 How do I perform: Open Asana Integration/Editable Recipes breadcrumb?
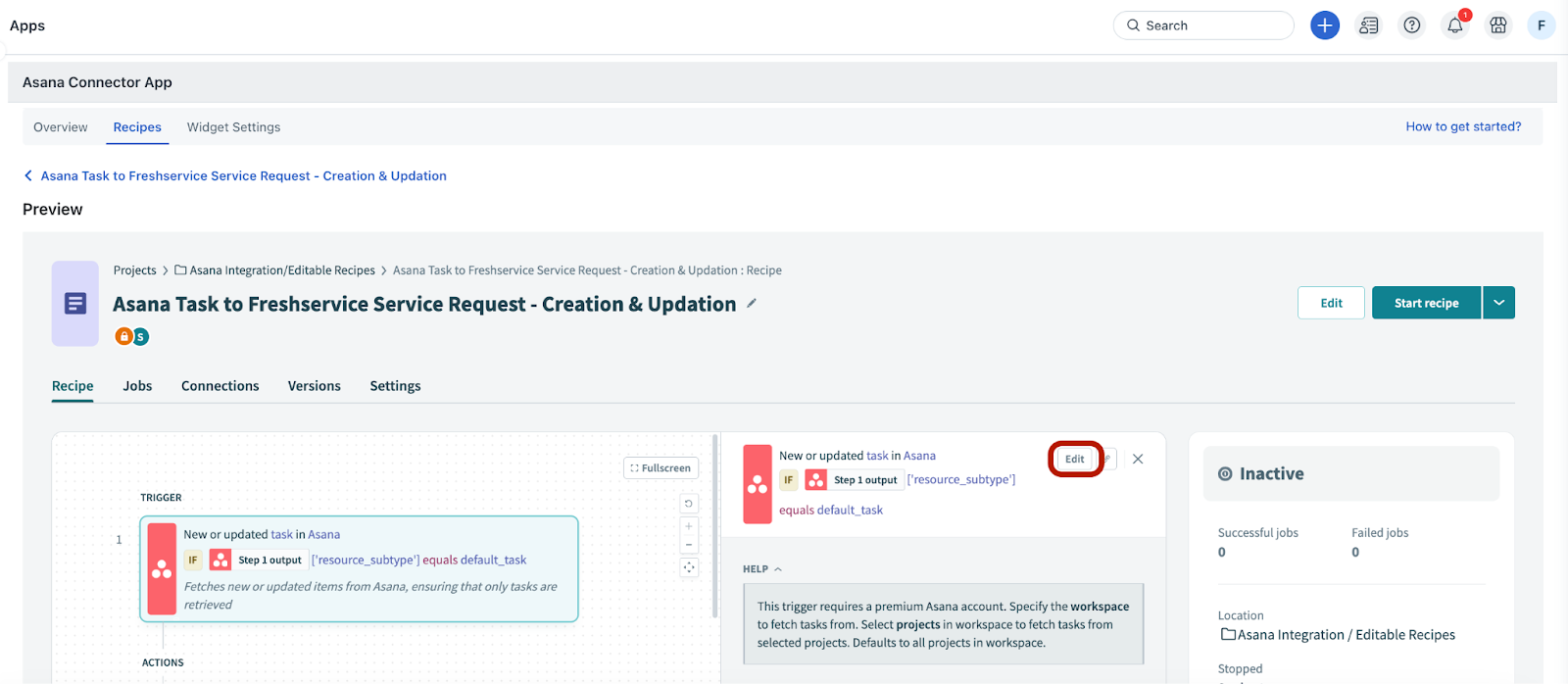[282, 270]
